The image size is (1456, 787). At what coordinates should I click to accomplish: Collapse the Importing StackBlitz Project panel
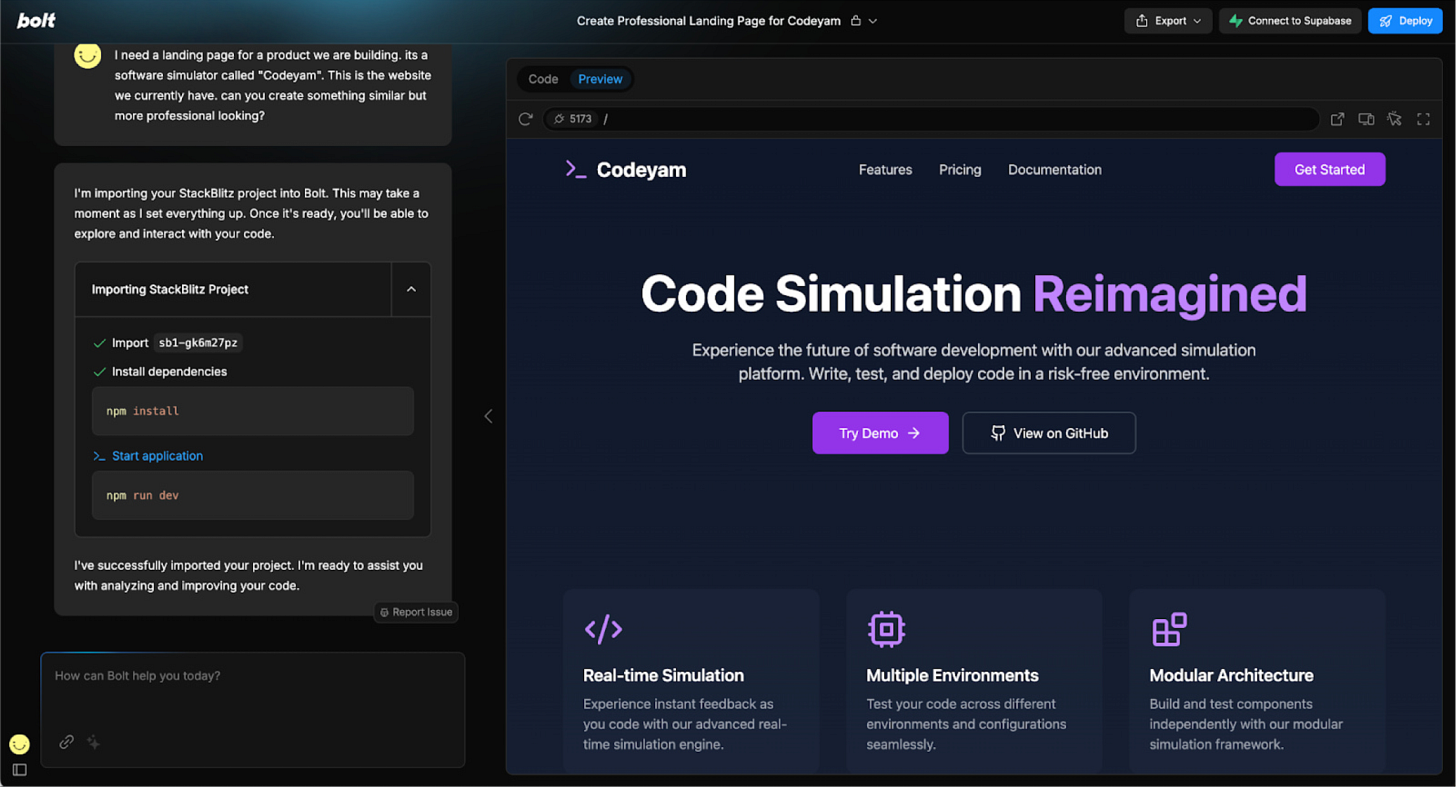411,289
